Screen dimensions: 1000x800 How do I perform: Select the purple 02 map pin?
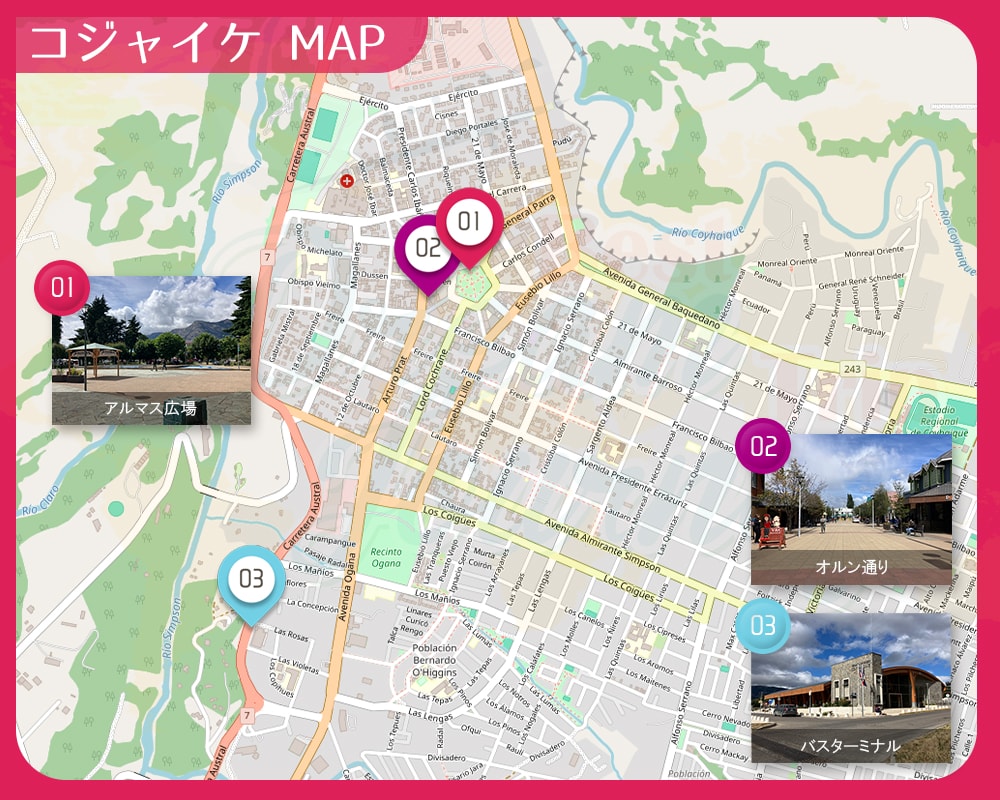[x=427, y=248]
